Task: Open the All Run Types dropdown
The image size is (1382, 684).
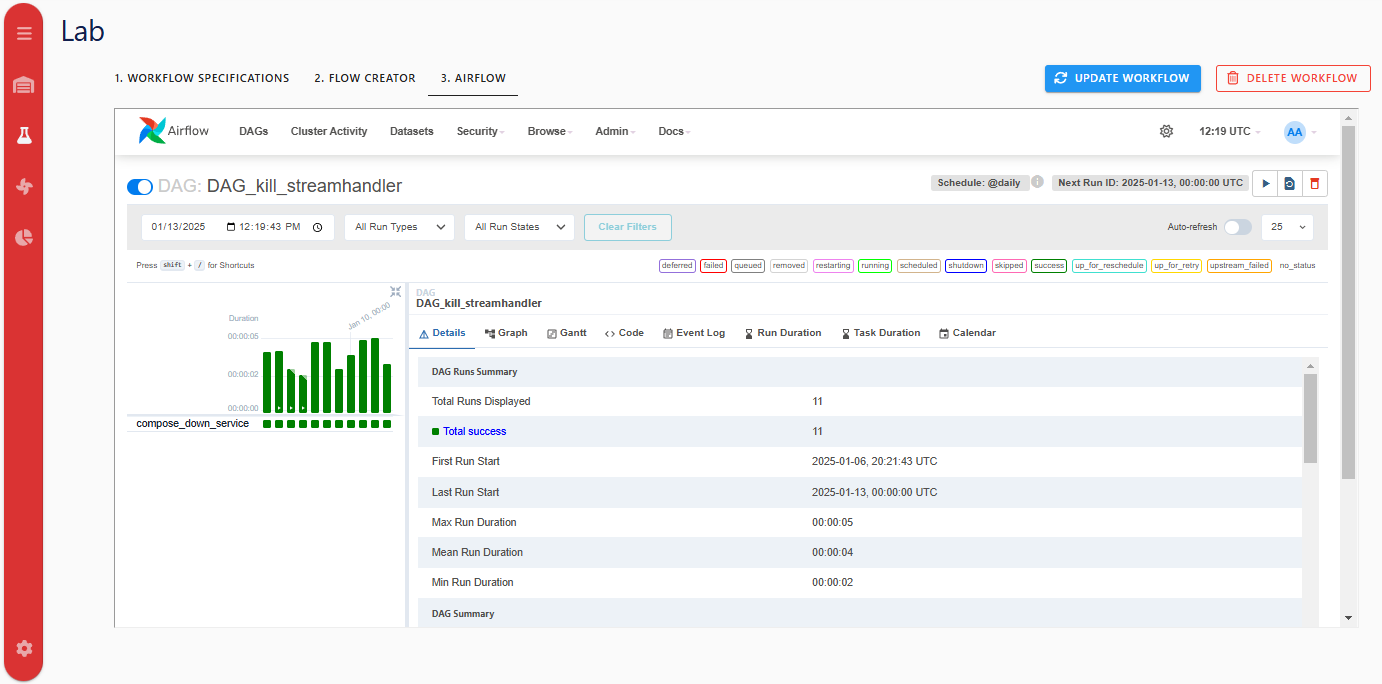Action: click(399, 227)
